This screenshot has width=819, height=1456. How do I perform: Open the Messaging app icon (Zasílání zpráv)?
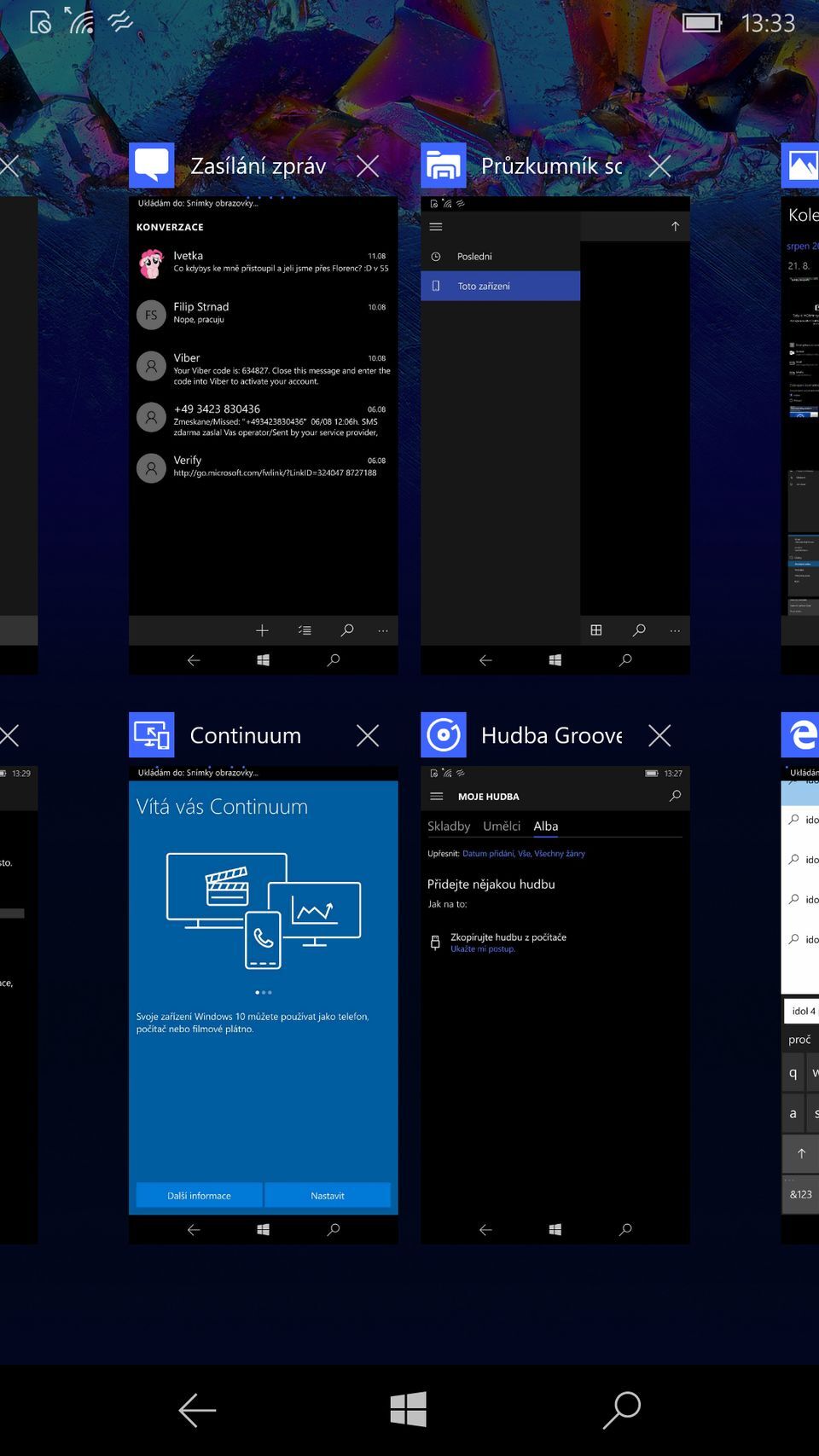pos(152,165)
